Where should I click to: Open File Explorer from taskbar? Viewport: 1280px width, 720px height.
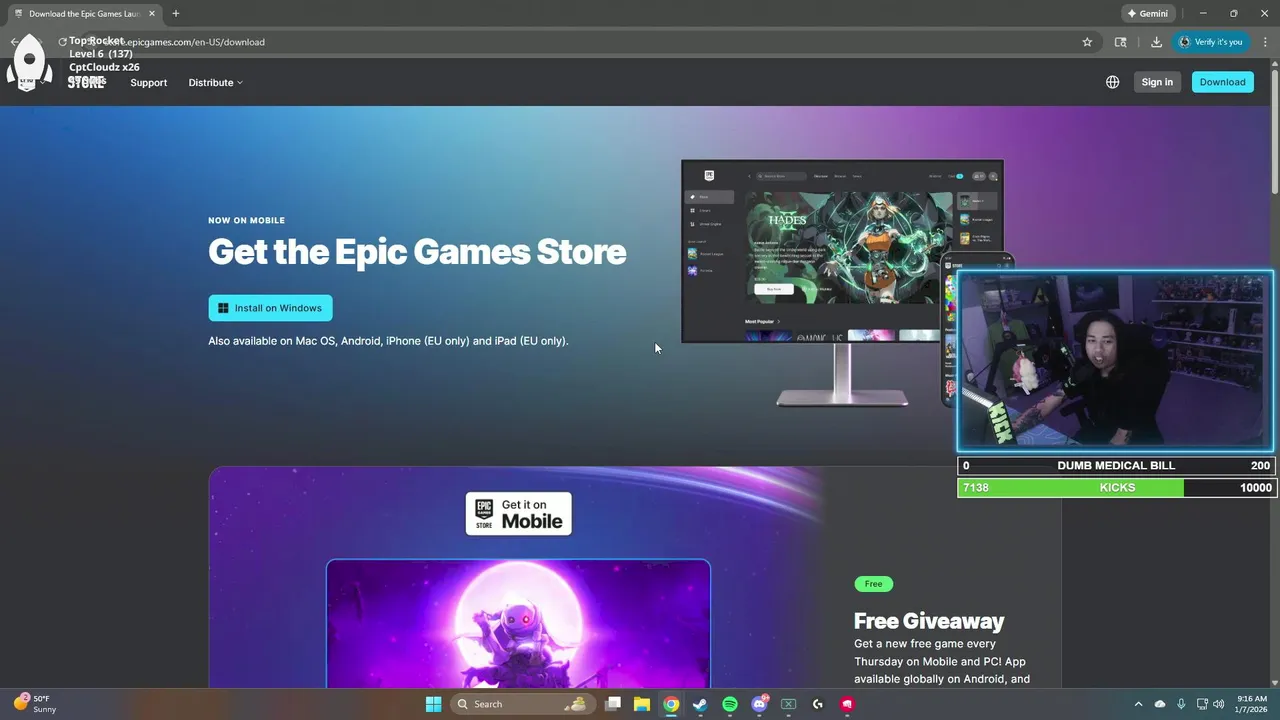(x=642, y=704)
